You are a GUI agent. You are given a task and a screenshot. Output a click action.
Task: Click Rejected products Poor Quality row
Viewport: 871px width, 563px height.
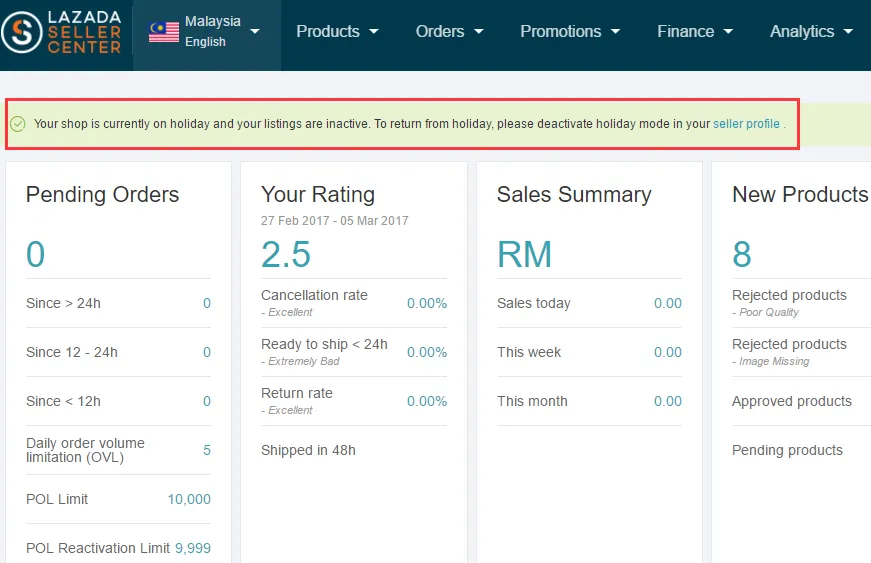(801, 303)
